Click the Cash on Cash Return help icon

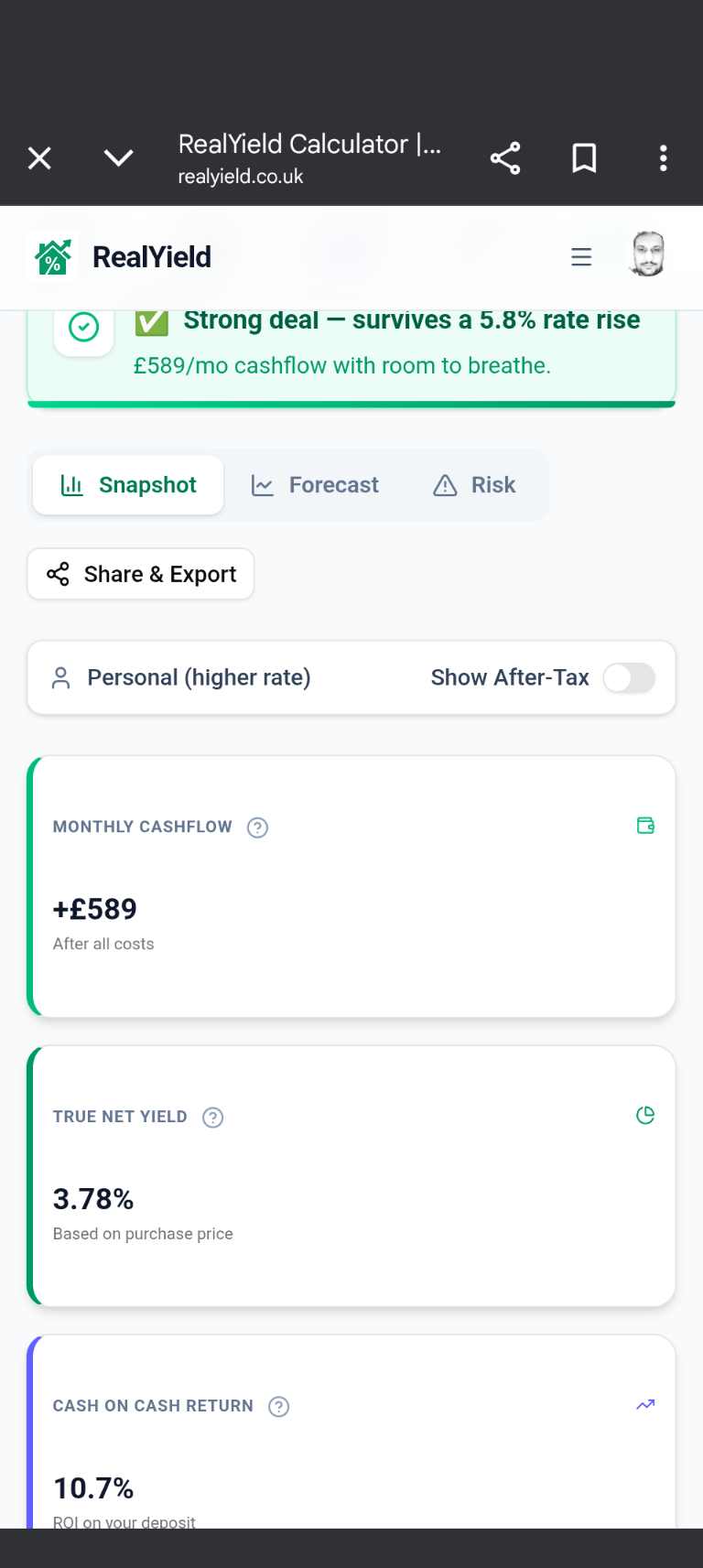coord(279,1407)
